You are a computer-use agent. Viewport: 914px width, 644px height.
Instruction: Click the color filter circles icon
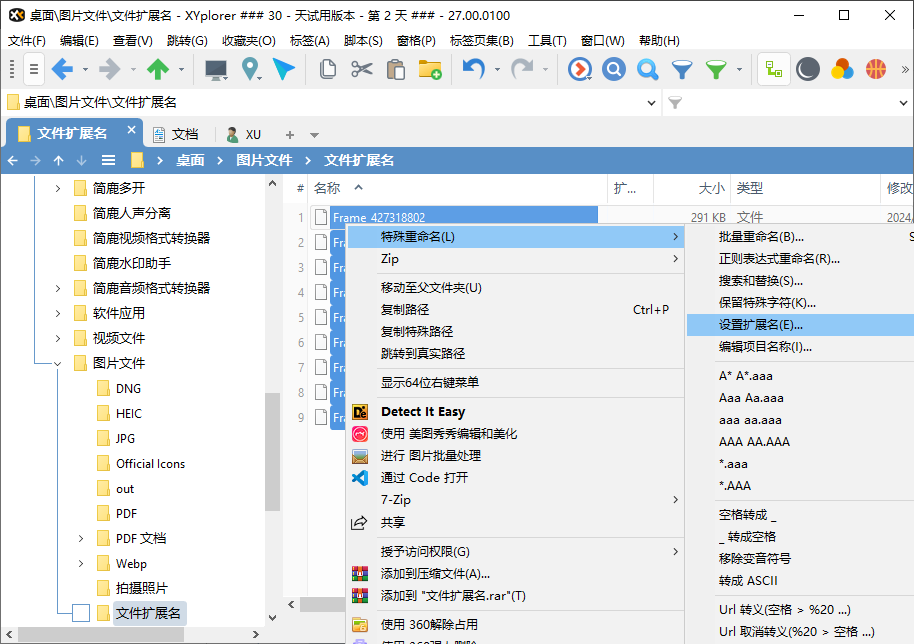[842, 69]
